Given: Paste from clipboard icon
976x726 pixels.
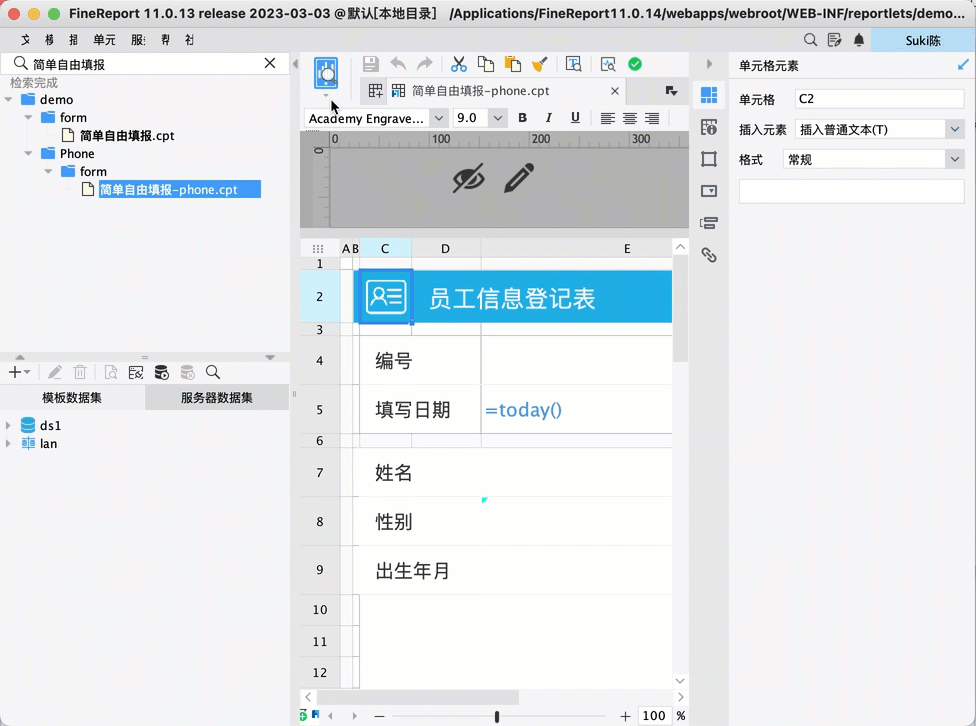Looking at the screenshot, I should [512, 64].
